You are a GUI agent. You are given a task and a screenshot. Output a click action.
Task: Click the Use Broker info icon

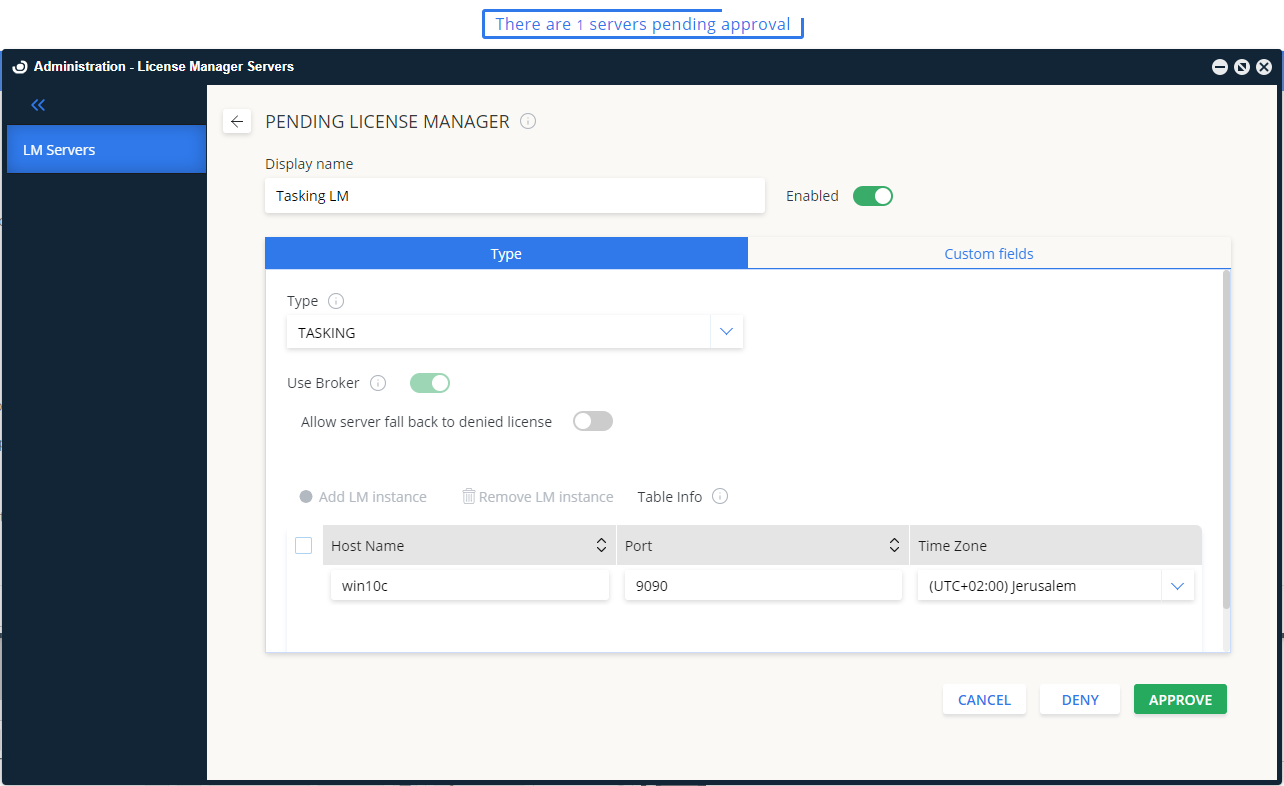point(378,383)
